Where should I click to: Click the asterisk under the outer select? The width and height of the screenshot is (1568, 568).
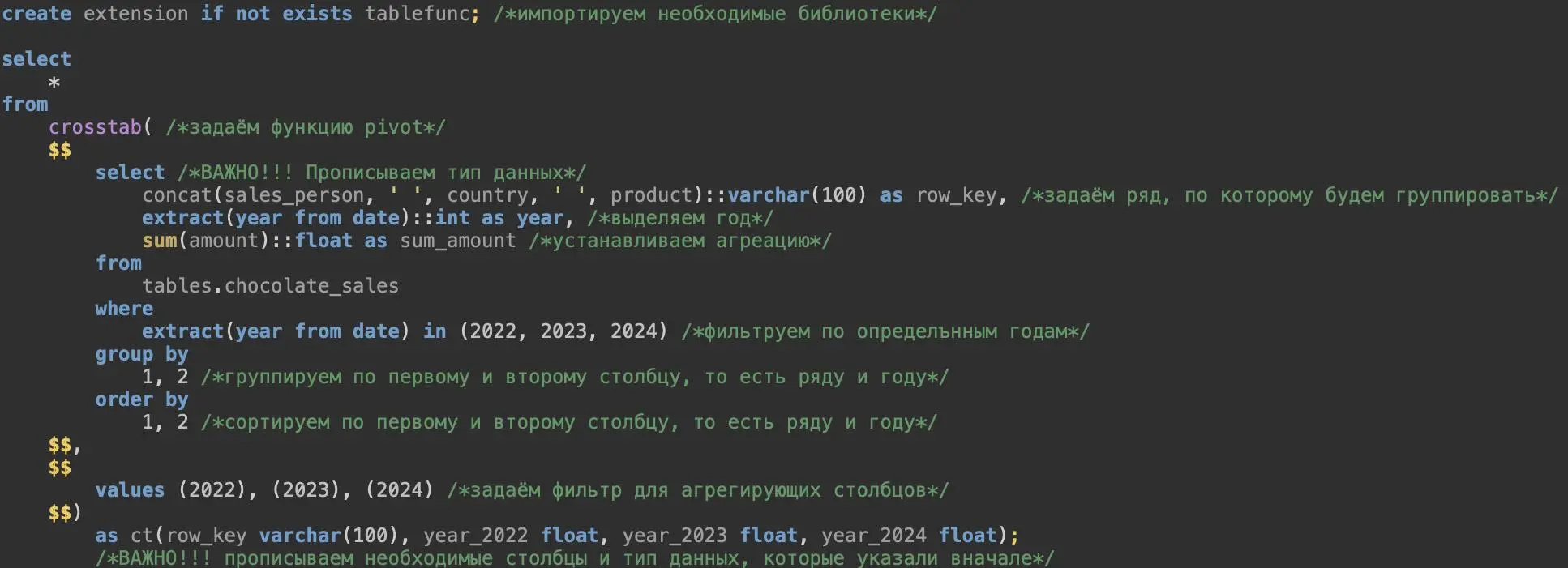coord(54,83)
